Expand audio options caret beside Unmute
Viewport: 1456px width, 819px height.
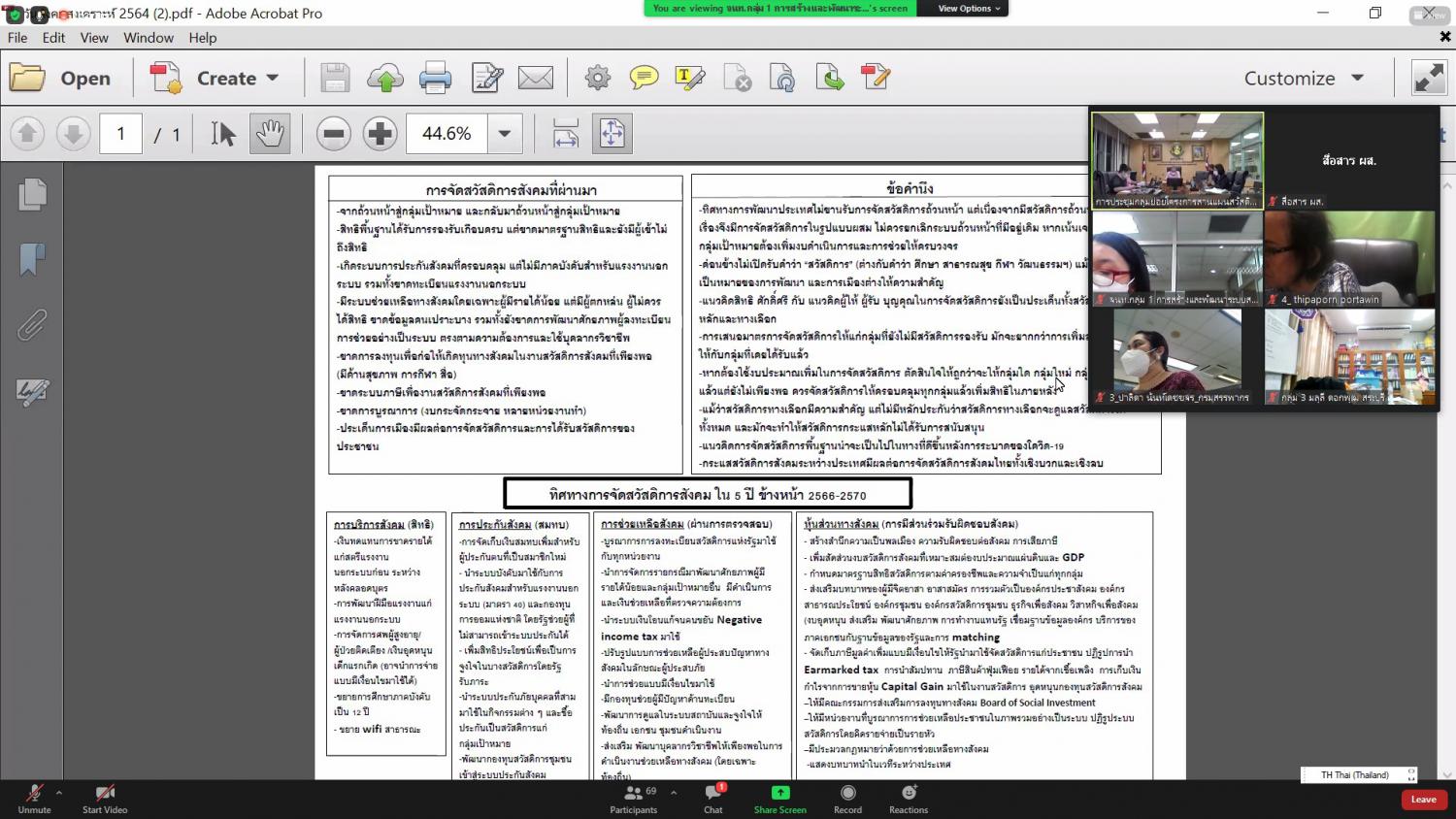[59, 793]
